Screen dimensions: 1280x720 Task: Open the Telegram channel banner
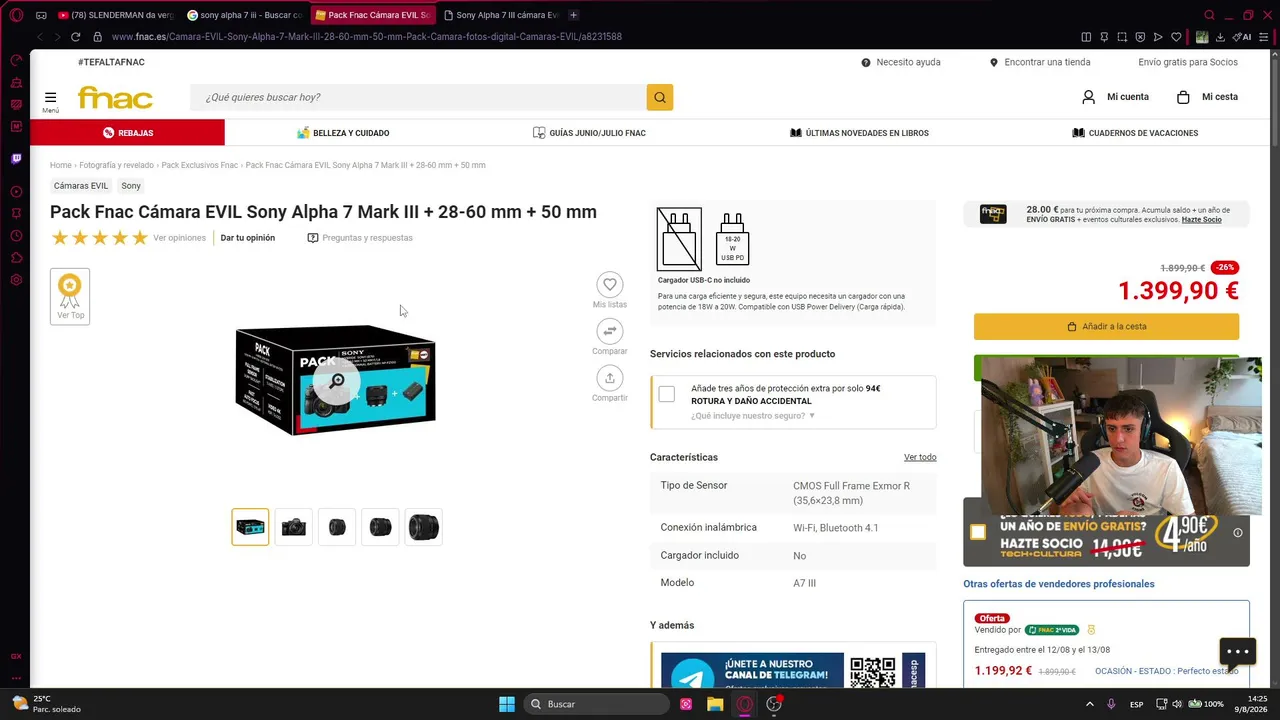pos(792,670)
